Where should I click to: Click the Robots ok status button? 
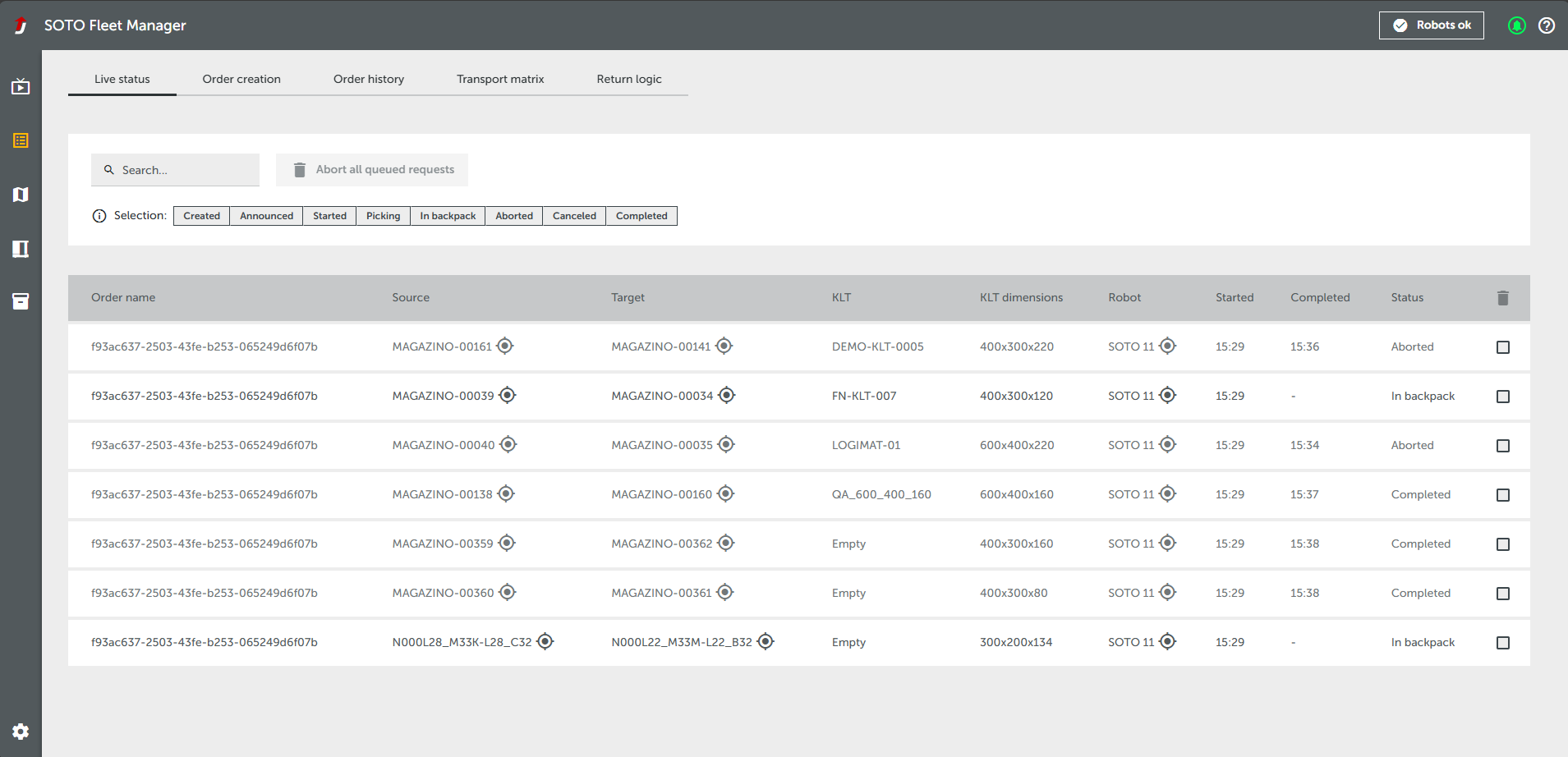pyautogui.click(x=1432, y=25)
